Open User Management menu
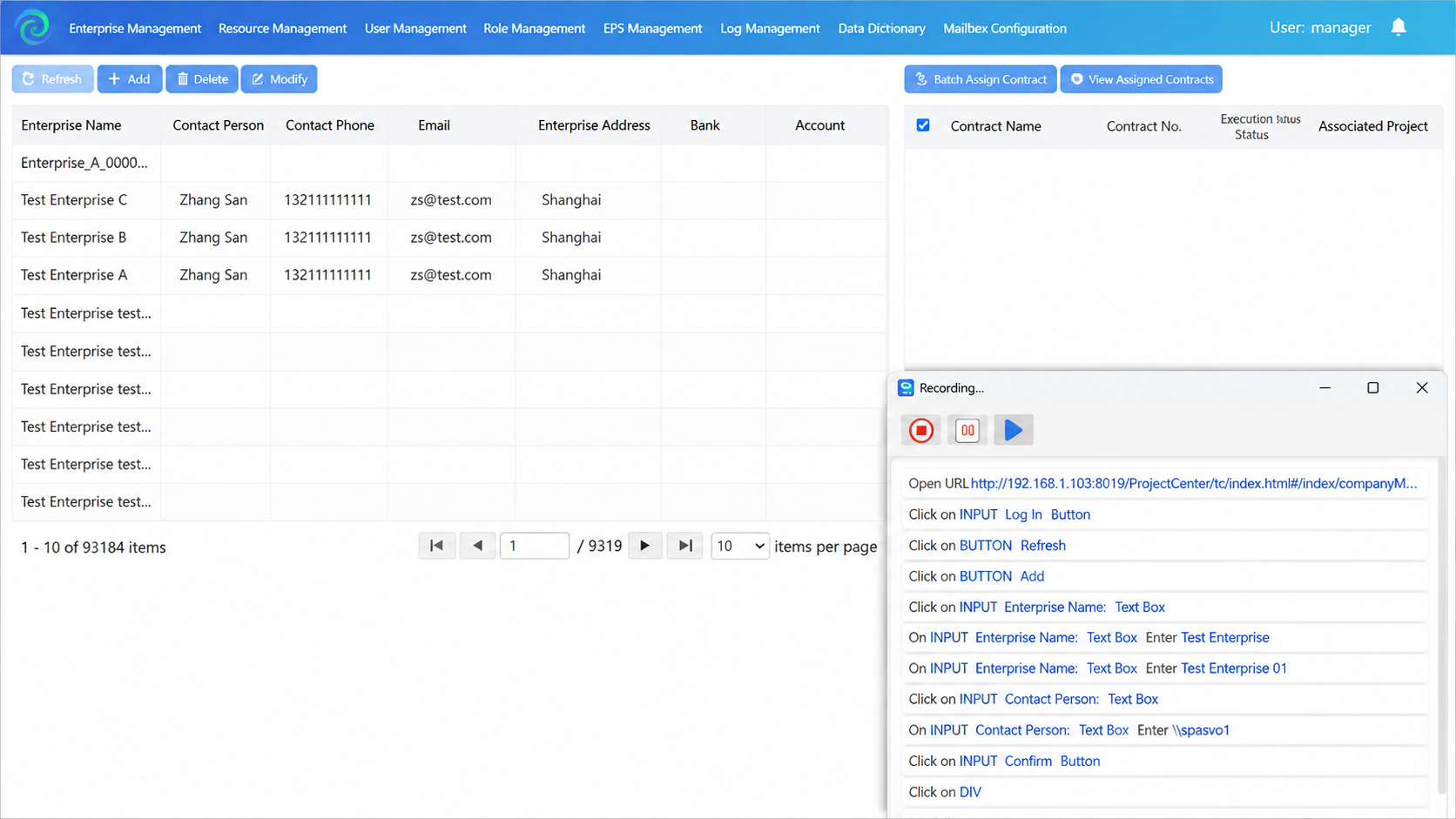Viewport: 1456px width, 819px height. click(x=415, y=29)
